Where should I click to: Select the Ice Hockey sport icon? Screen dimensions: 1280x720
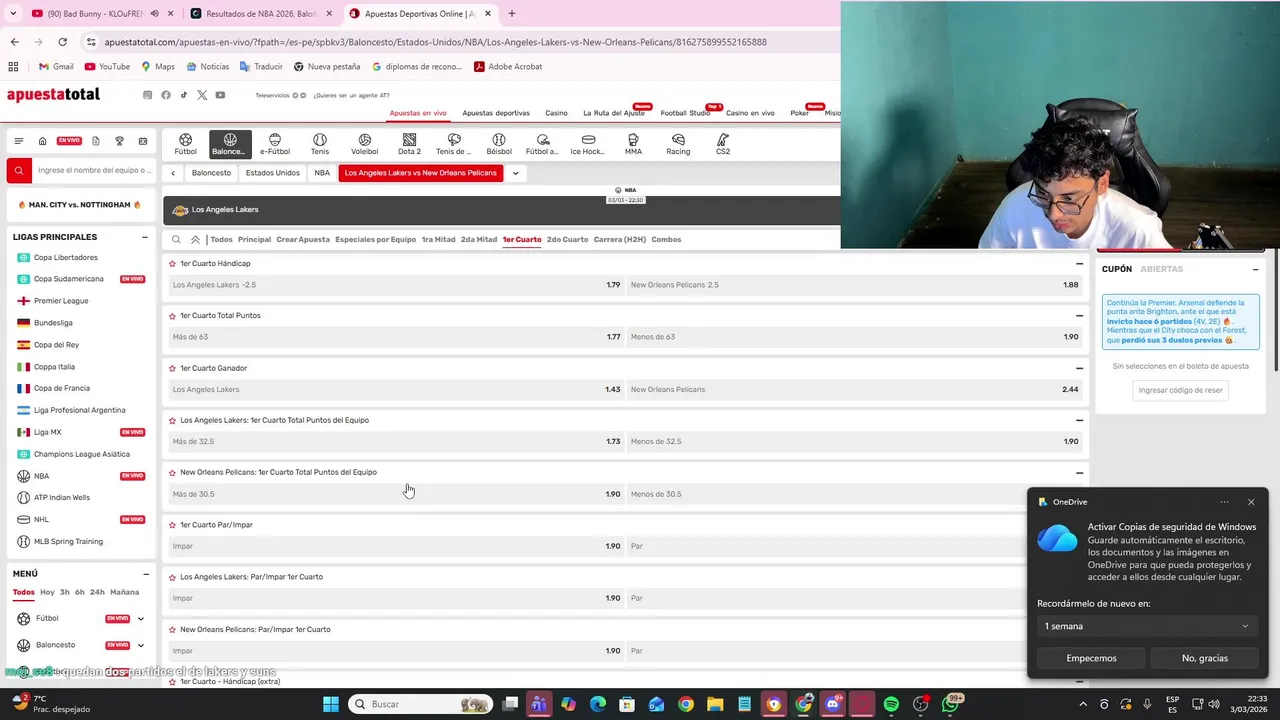coord(588,144)
